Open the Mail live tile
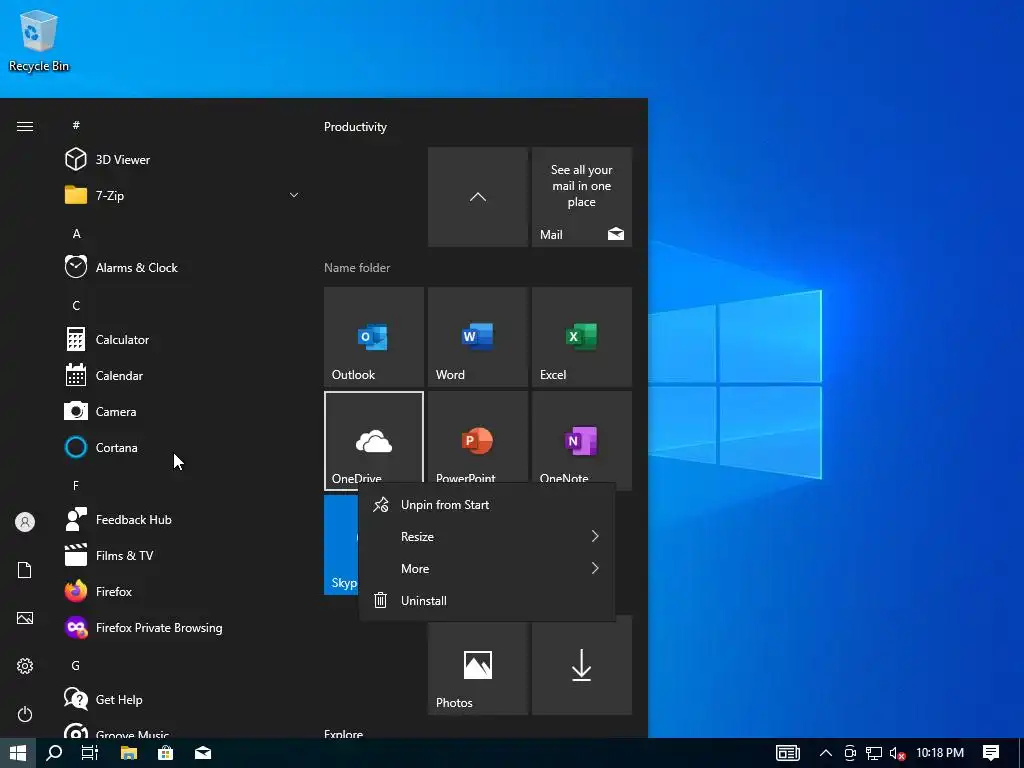The width and height of the screenshot is (1024, 768). tap(582, 197)
